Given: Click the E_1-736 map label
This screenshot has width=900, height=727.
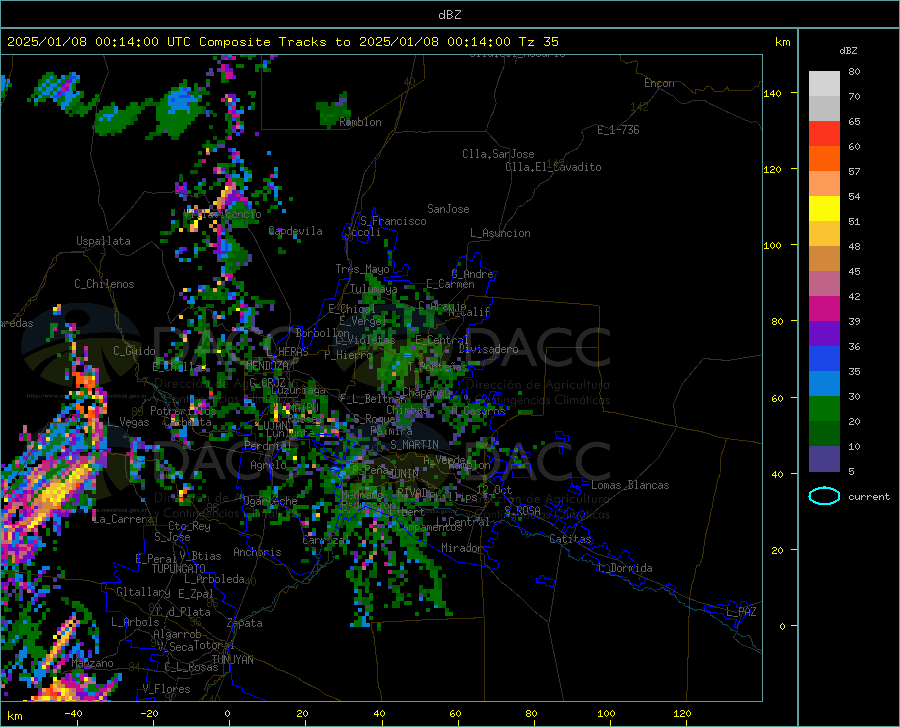Looking at the screenshot, I should tap(618, 130).
